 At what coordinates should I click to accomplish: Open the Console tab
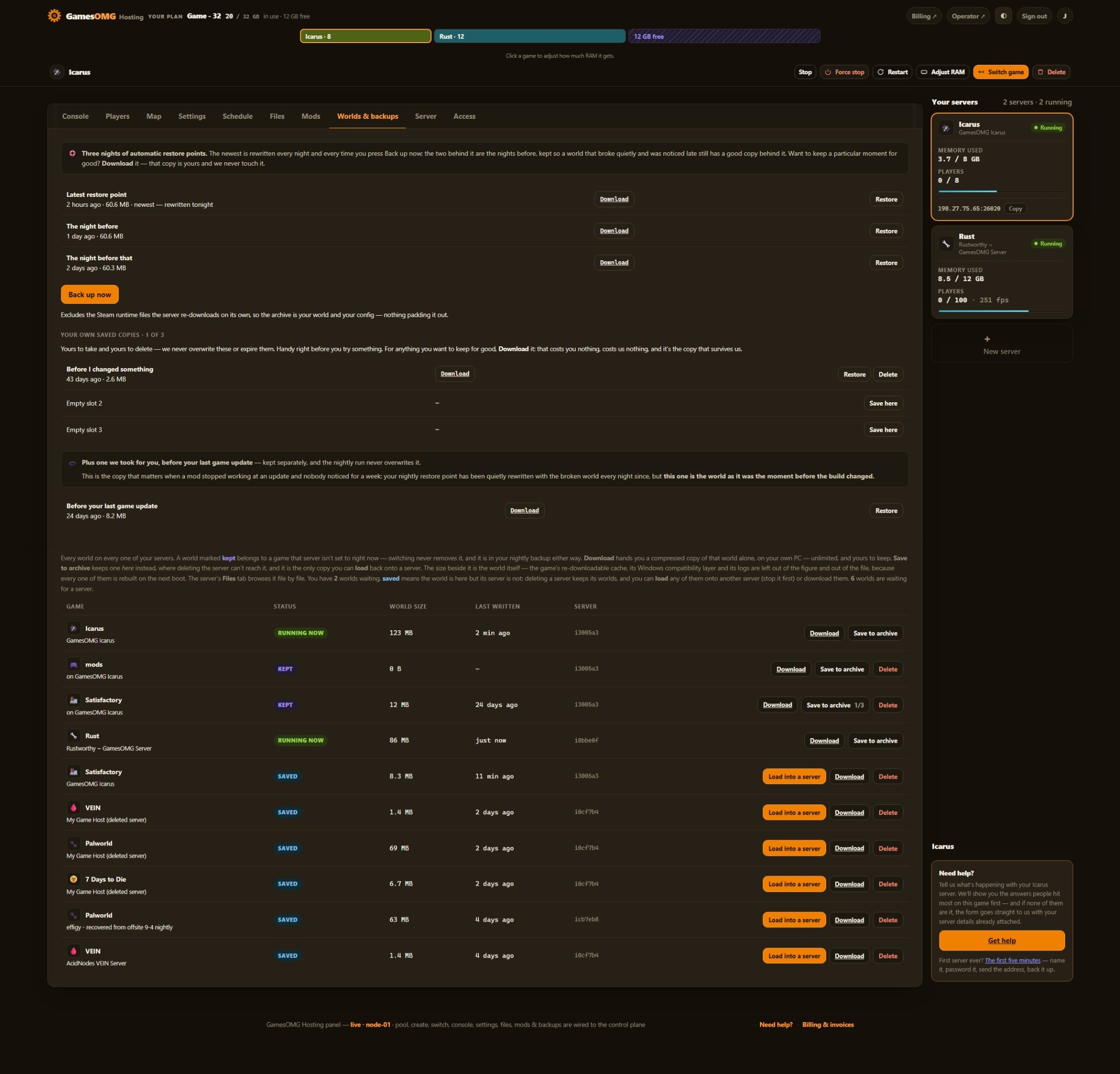point(75,116)
